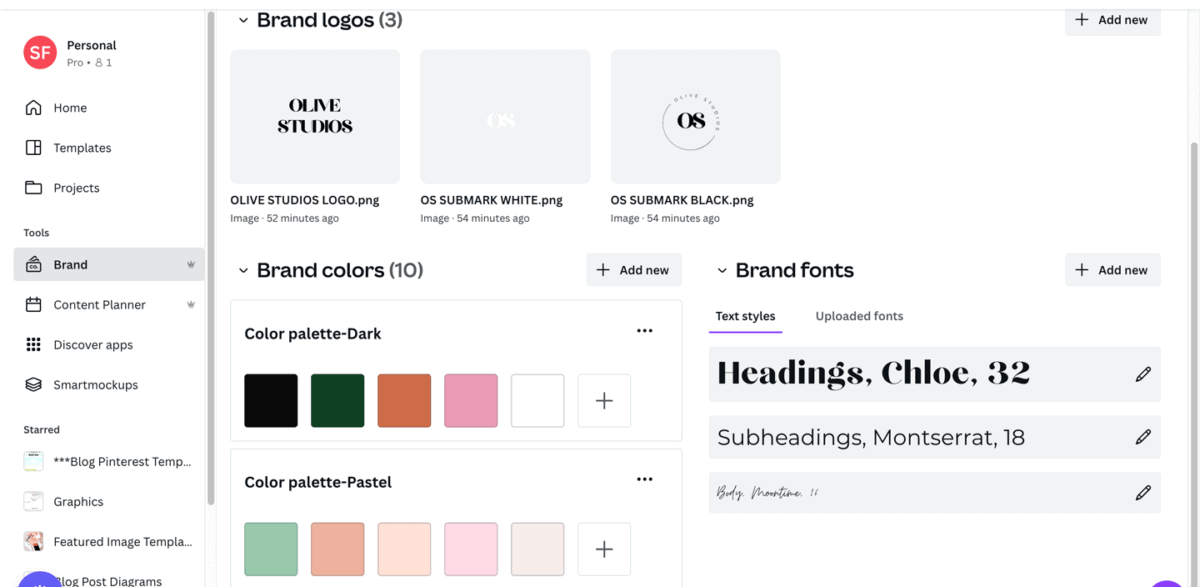
Task: Open the OS SUBMARK WHITE thumbnail
Action: (x=505, y=116)
